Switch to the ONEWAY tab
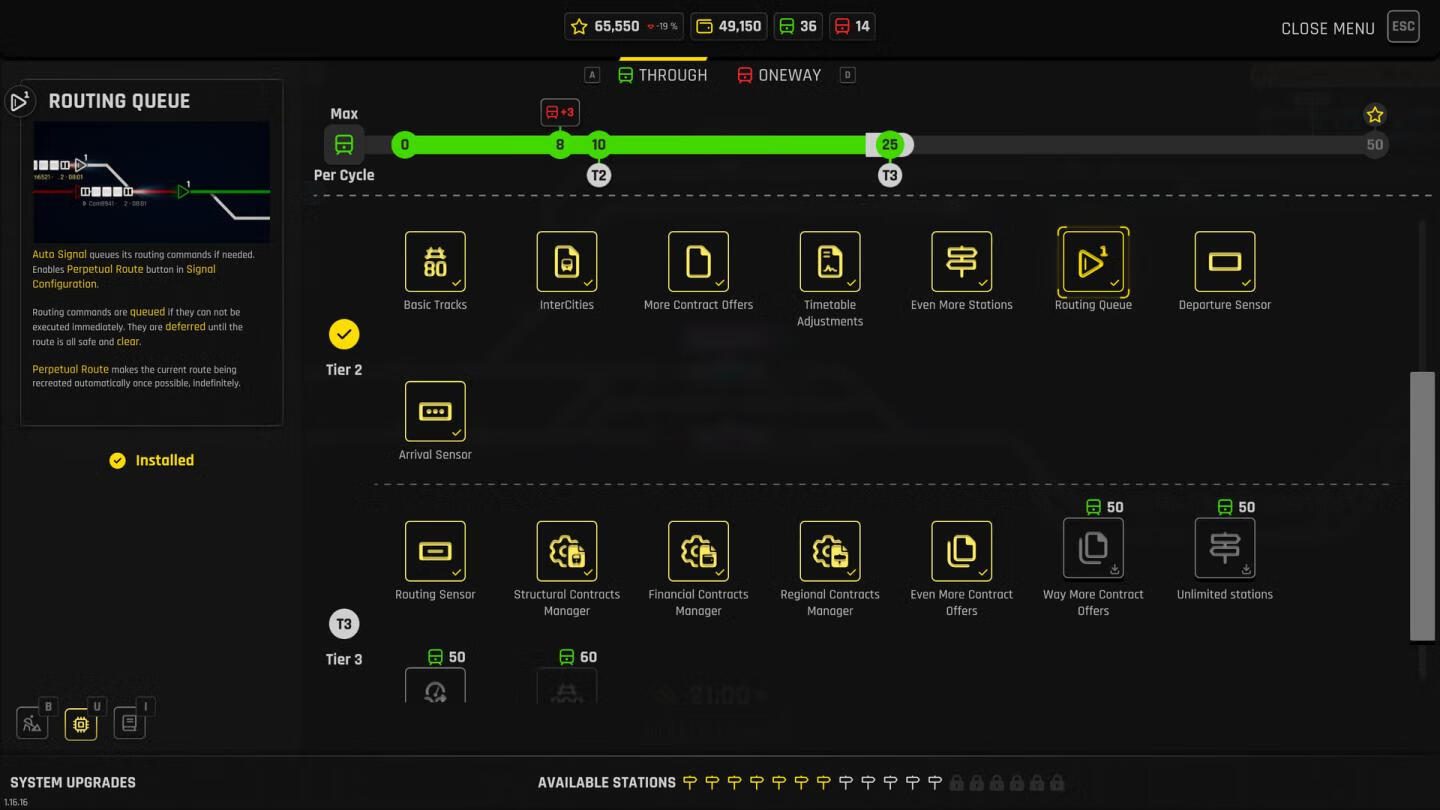The height and width of the screenshot is (810, 1440). [779, 75]
